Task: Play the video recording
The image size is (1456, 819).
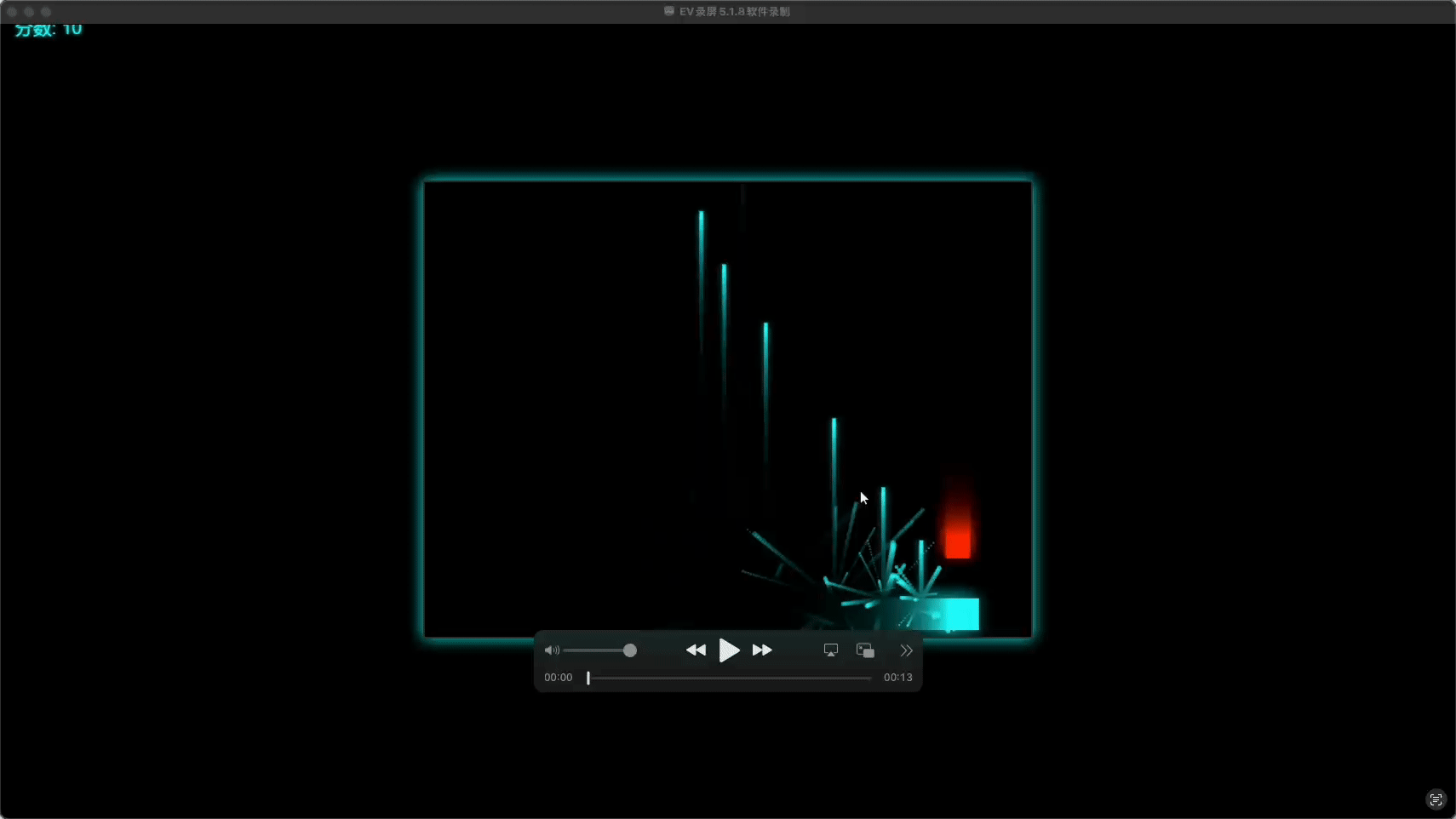Action: point(729,650)
